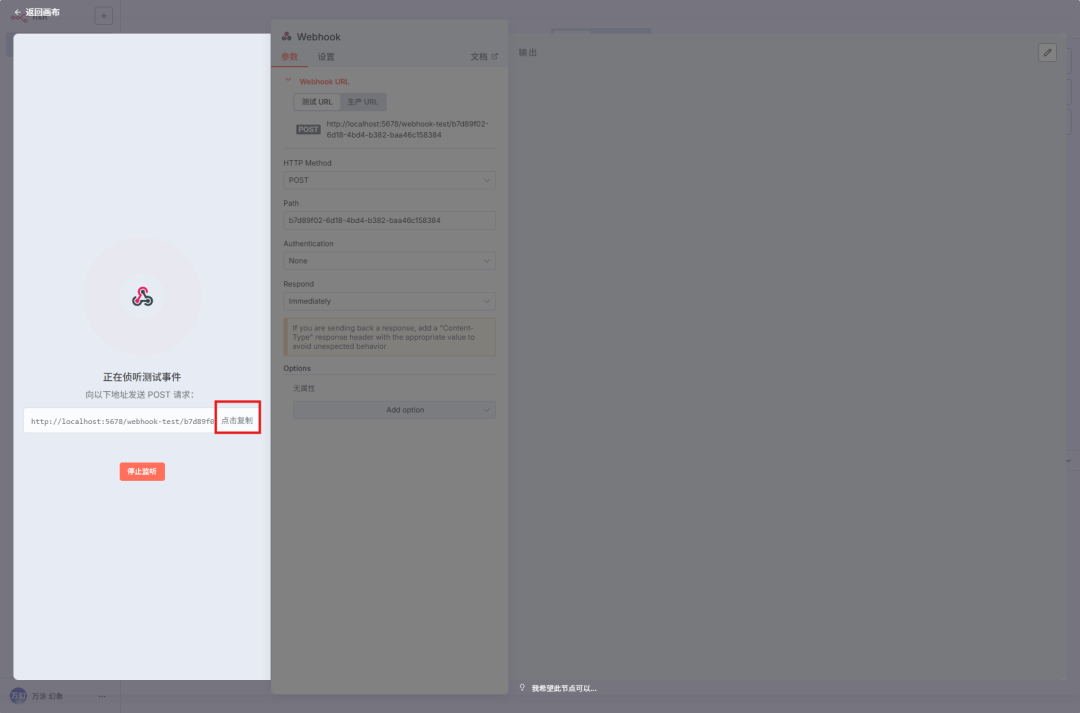The height and width of the screenshot is (713, 1080).
Task: Click the pencil edit icon in the output panel
Action: click(1047, 52)
